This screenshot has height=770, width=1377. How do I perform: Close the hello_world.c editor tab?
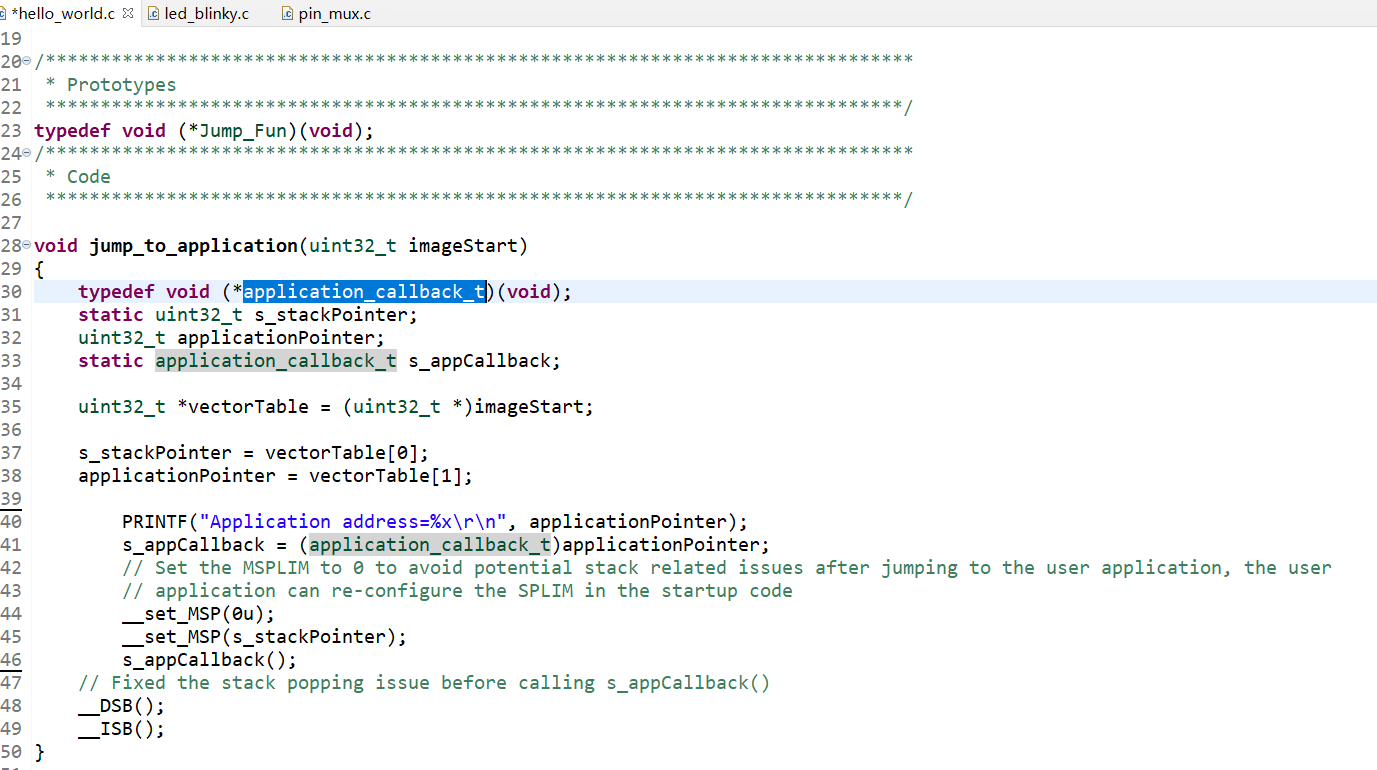(127, 14)
